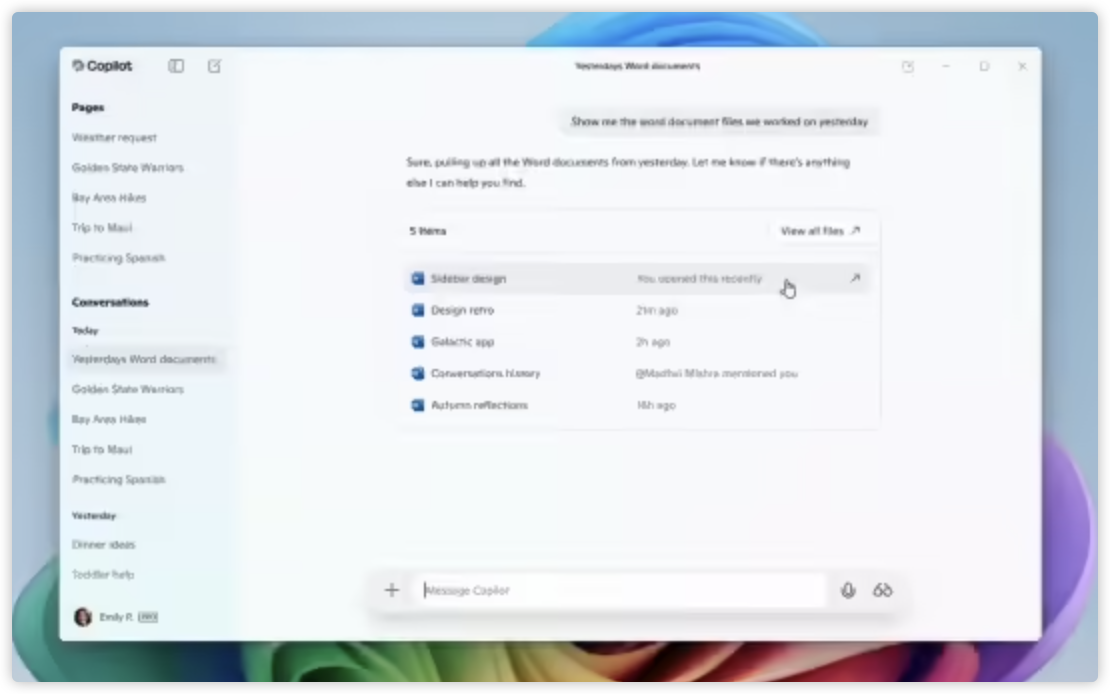Open the Design retro file name
Screen dimensions: 1110x694
(x=462, y=310)
